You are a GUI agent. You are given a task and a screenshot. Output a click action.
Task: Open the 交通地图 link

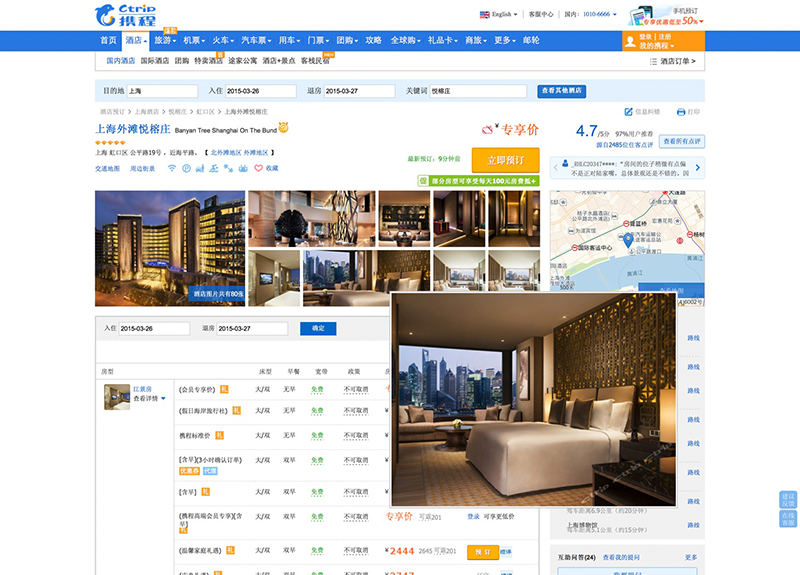[x=107, y=169]
